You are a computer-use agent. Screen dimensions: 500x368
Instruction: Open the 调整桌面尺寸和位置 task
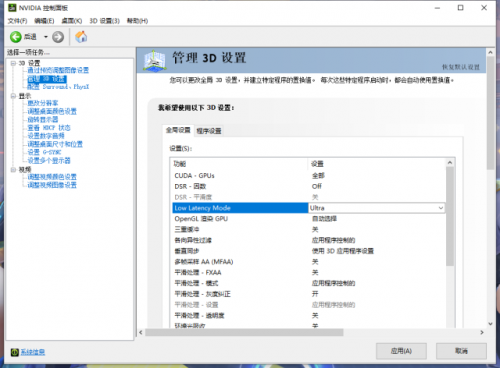[55, 144]
